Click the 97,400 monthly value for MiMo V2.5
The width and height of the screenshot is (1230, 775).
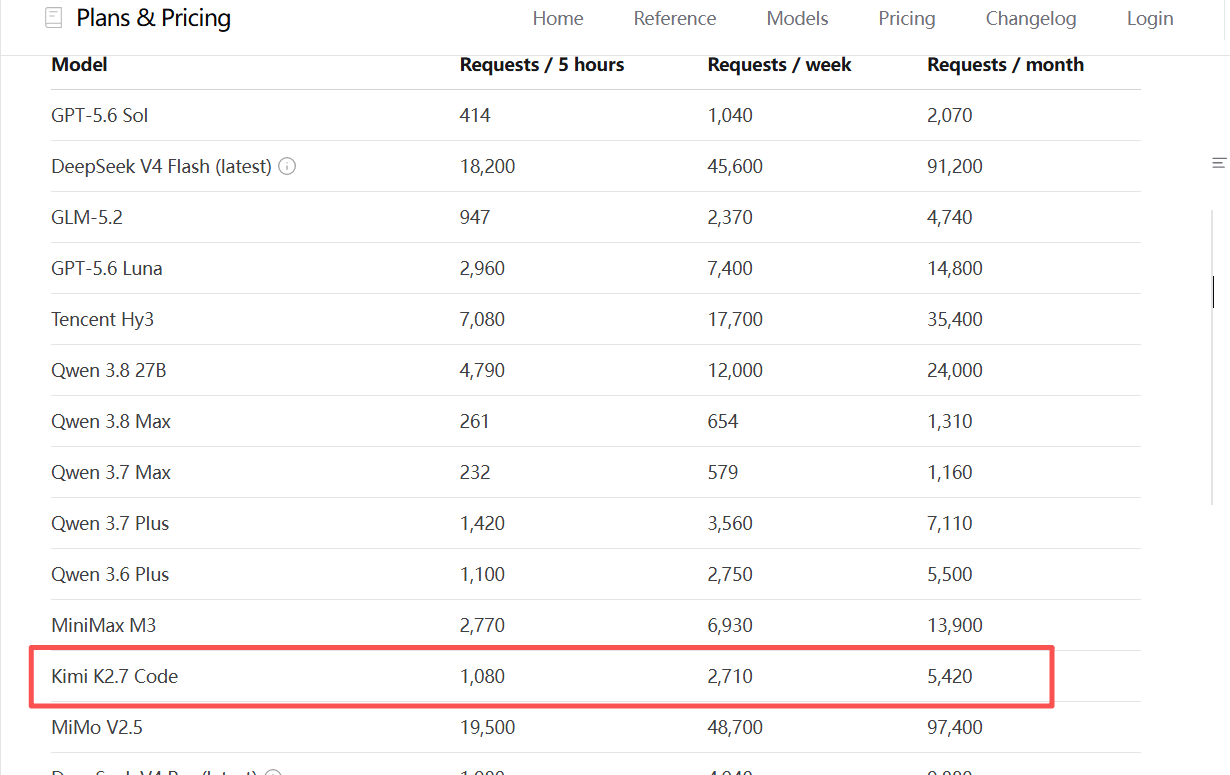point(955,727)
